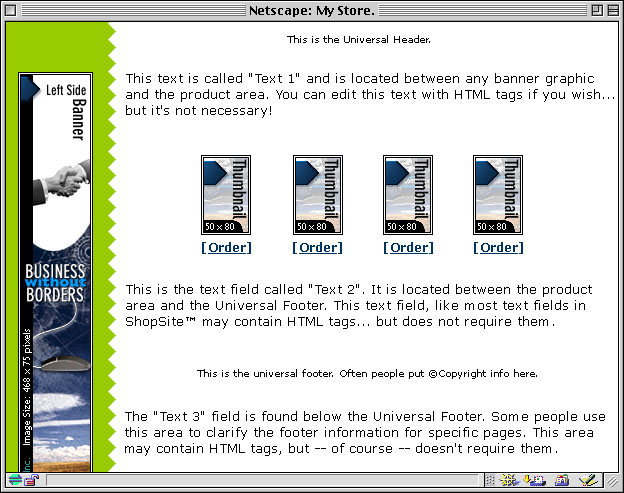Open Navigator from the component bar

coord(509,481)
